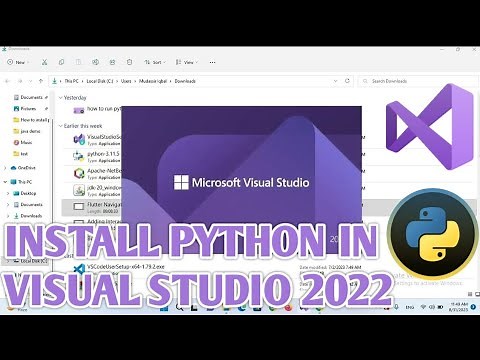Expand Downloads under This PC
The height and width of the screenshot is (360, 480).
coord(8,216)
